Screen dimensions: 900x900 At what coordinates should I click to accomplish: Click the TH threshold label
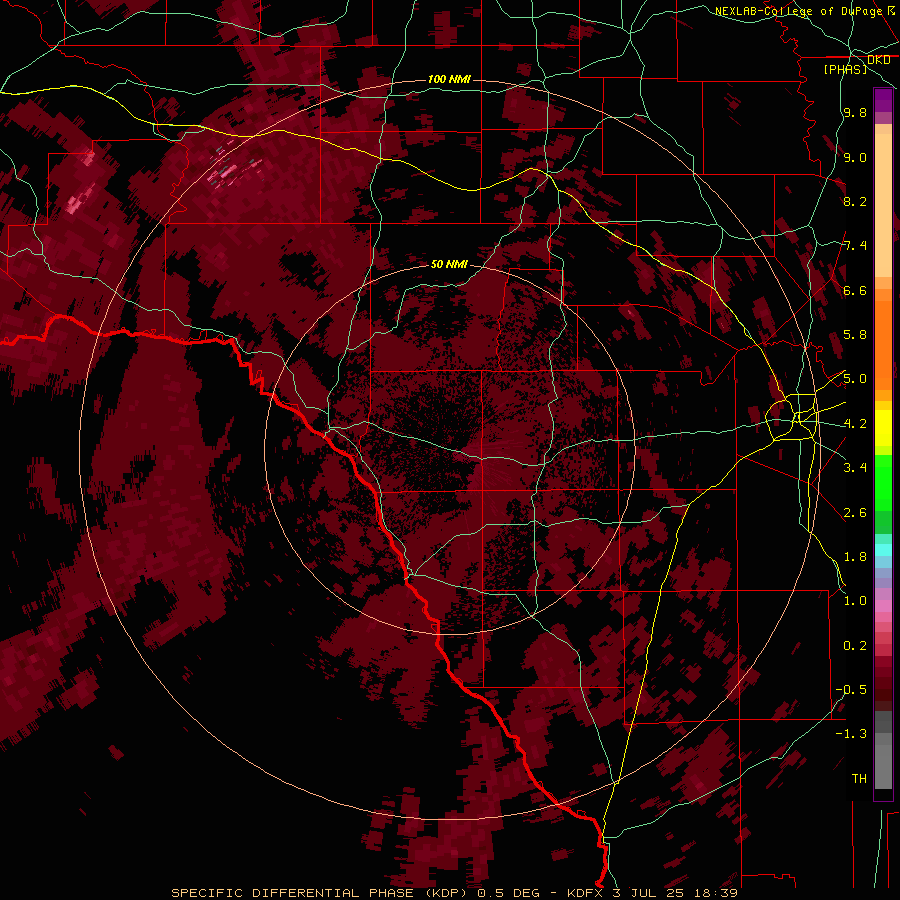(859, 779)
